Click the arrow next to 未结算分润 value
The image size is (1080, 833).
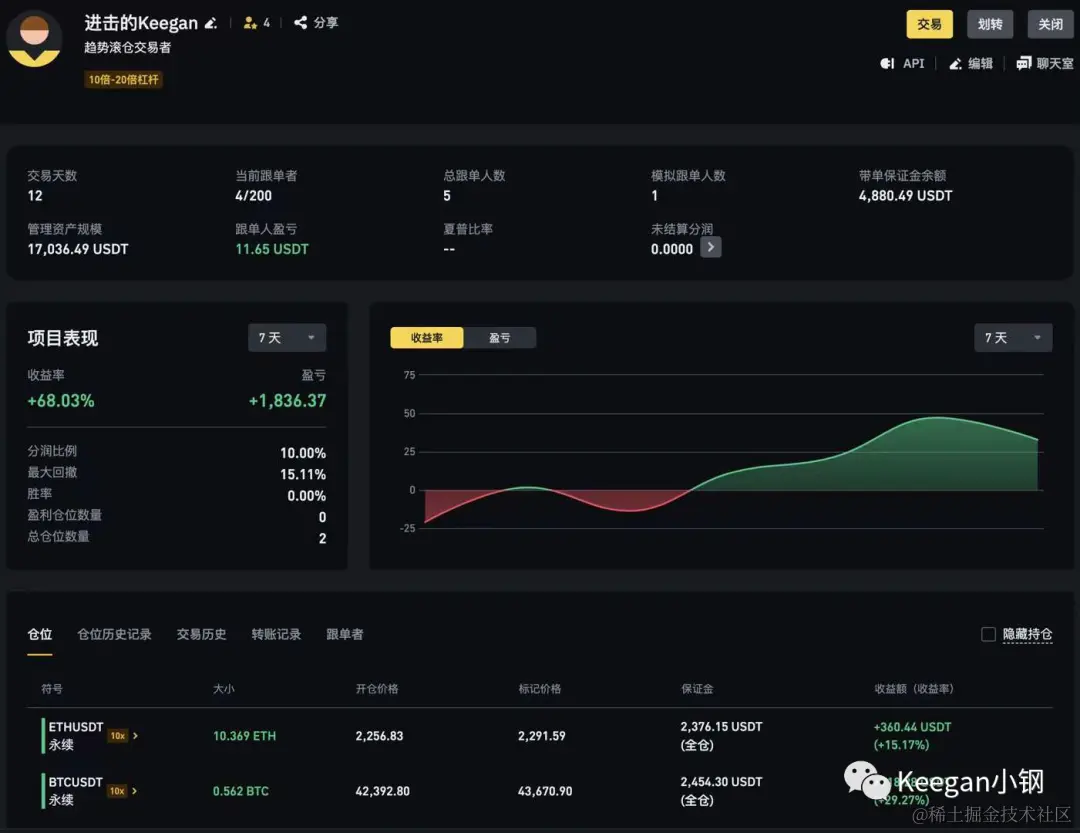point(711,247)
